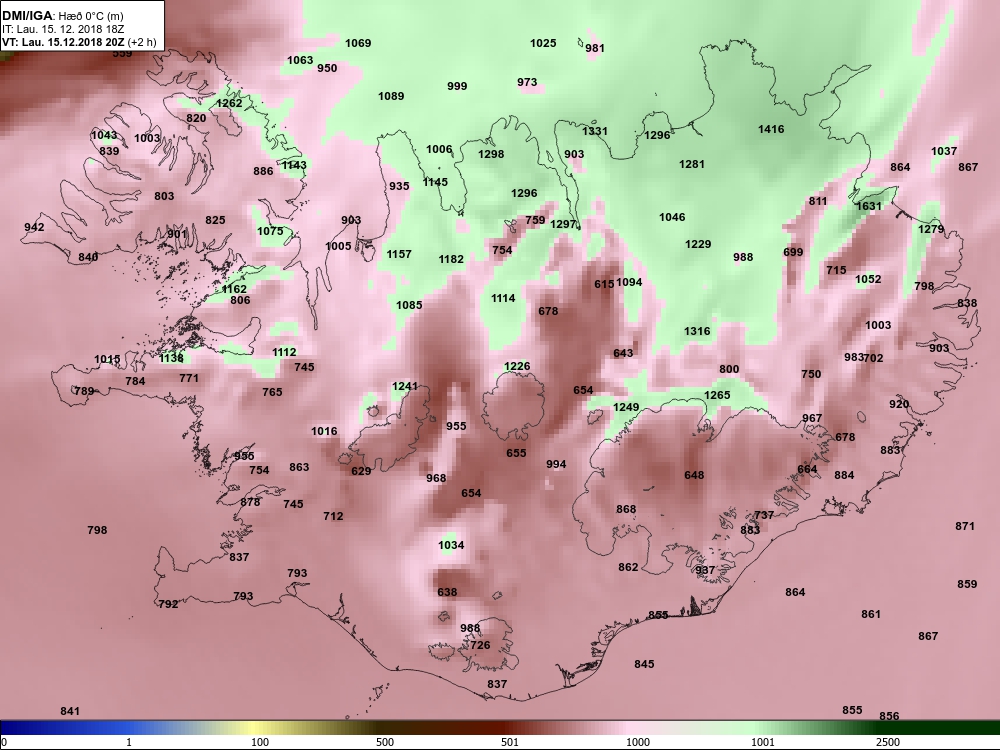The width and height of the screenshot is (1000, 750).
Task: Select the 942 value at the western tip
Action: pos(34,227)
